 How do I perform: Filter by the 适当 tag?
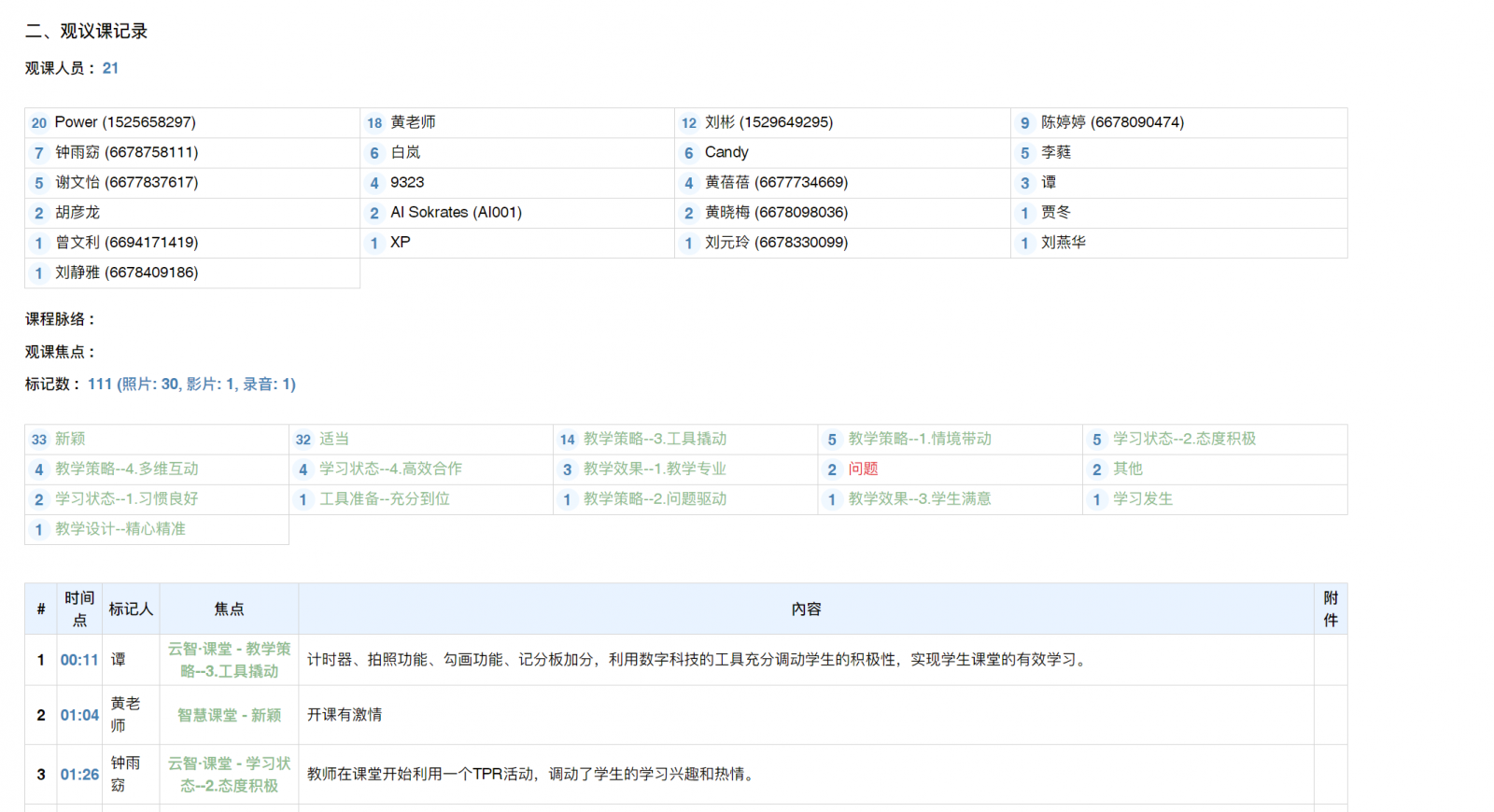[x=334, y=439]
